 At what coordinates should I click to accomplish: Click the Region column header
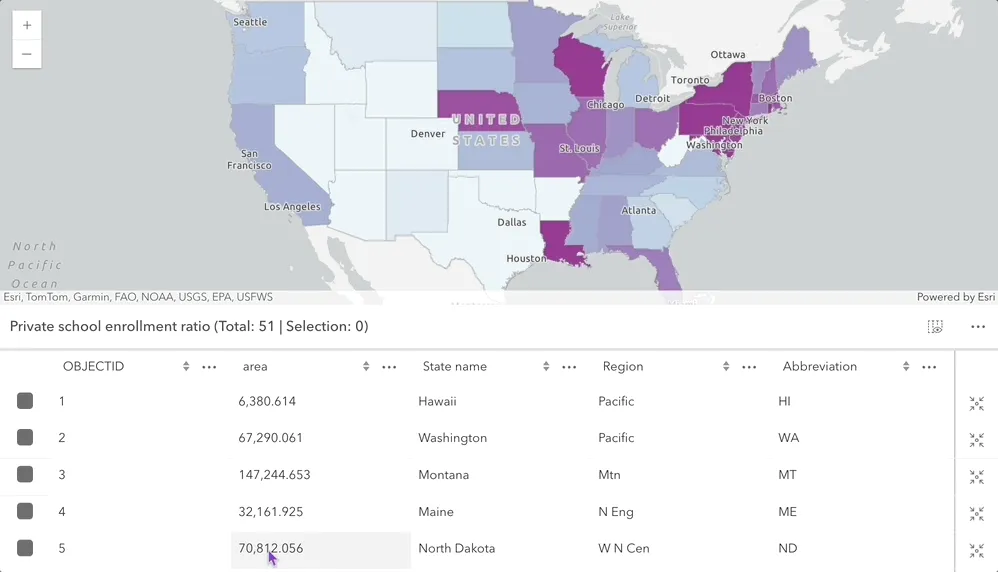(623, 367)
